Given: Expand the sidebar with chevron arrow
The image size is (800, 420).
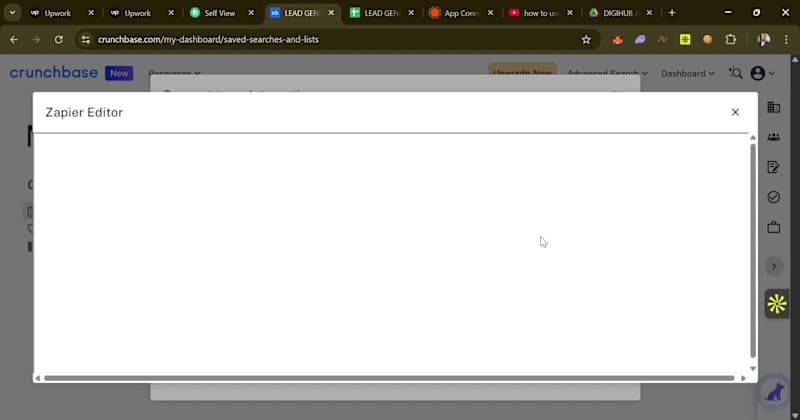Looking at the screenshot, I should pos(774,266).
